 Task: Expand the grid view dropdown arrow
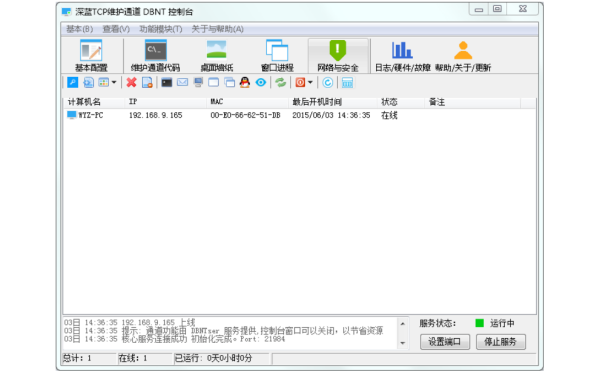tap(114, 82)
